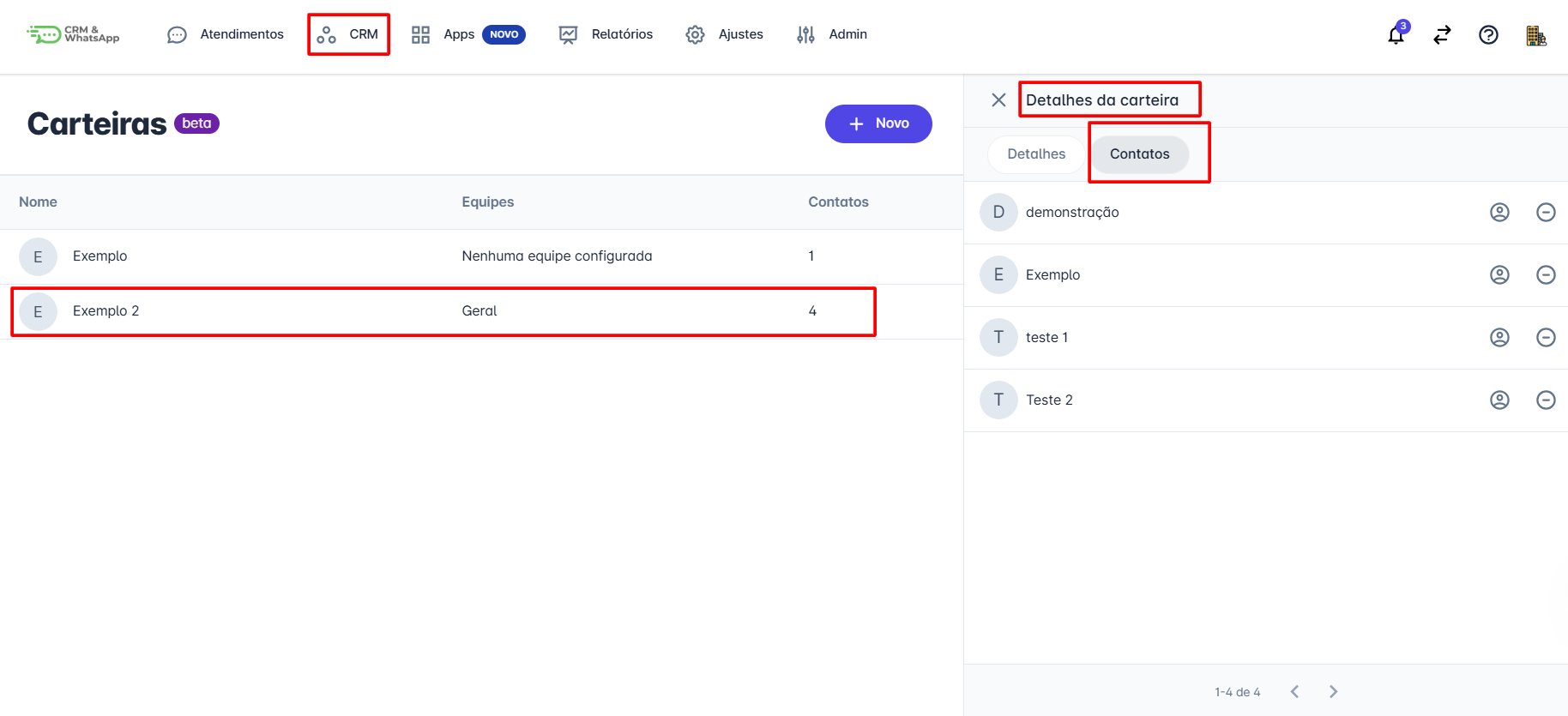Click the company building icon
Screen dimensions: 1568x716
(x=1535, y=35)
